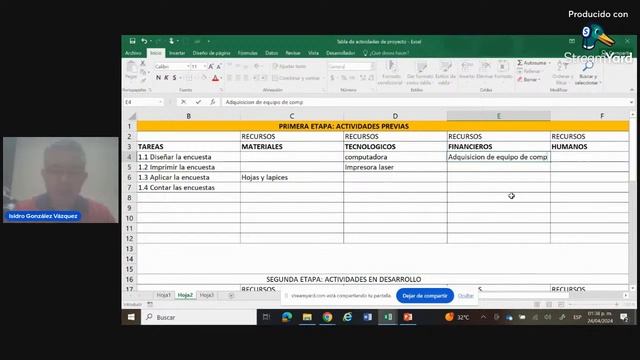This screenshot has width=640, height=360.
Task: Open the Archivo menu
Action: tap(133, 53)
